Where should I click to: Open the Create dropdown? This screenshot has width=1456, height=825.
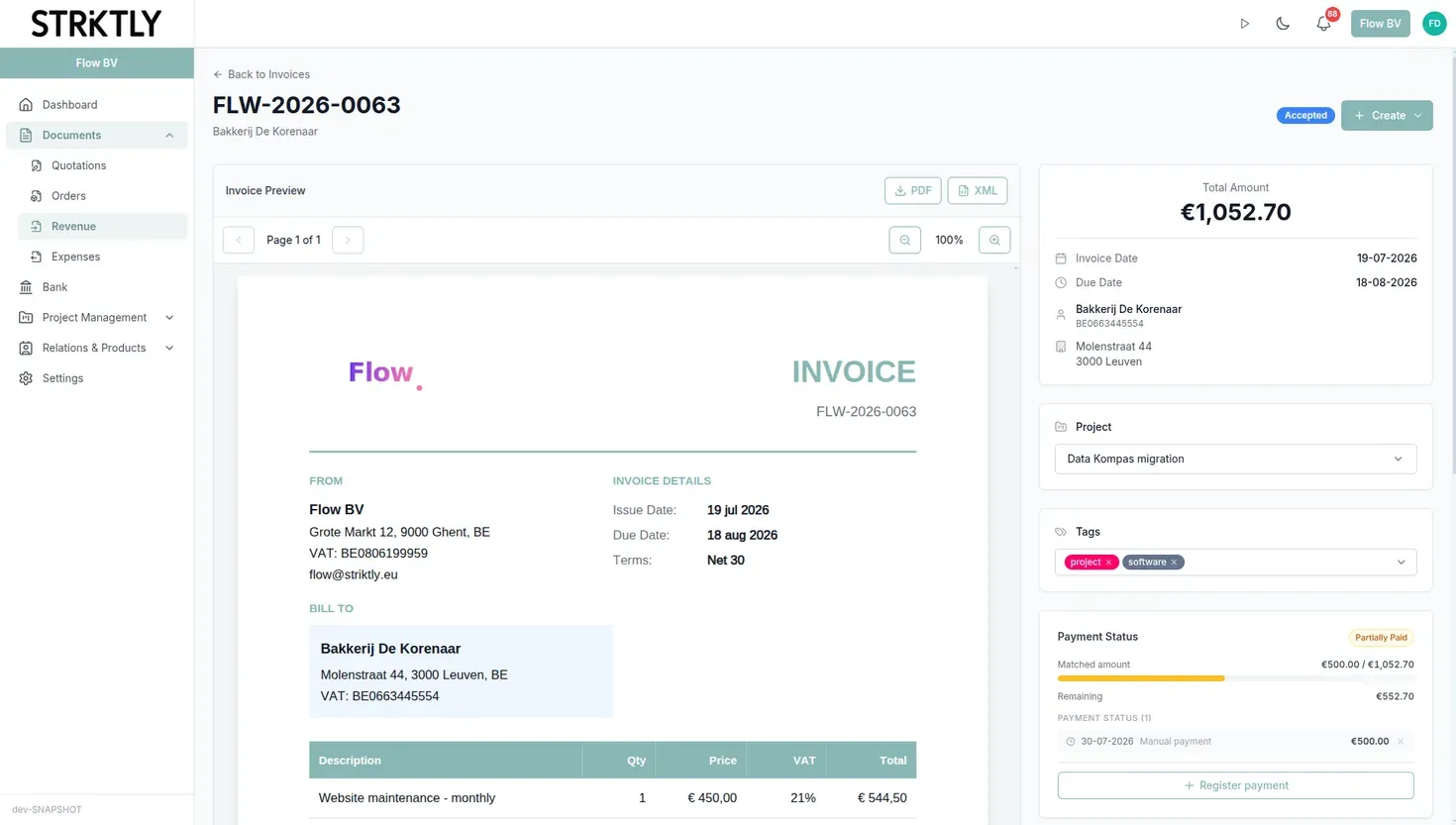(x=1387, y=116)
